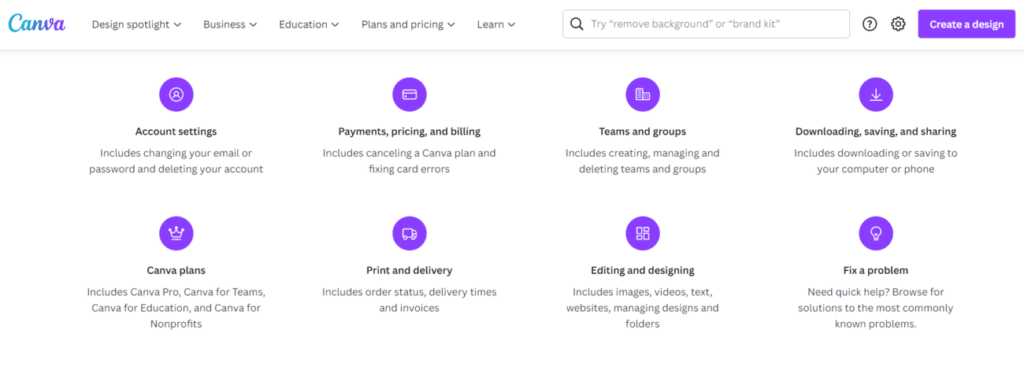The image size is (1024, 378).
Task: Click the search magnifier icon
Action: coord(576,24)
